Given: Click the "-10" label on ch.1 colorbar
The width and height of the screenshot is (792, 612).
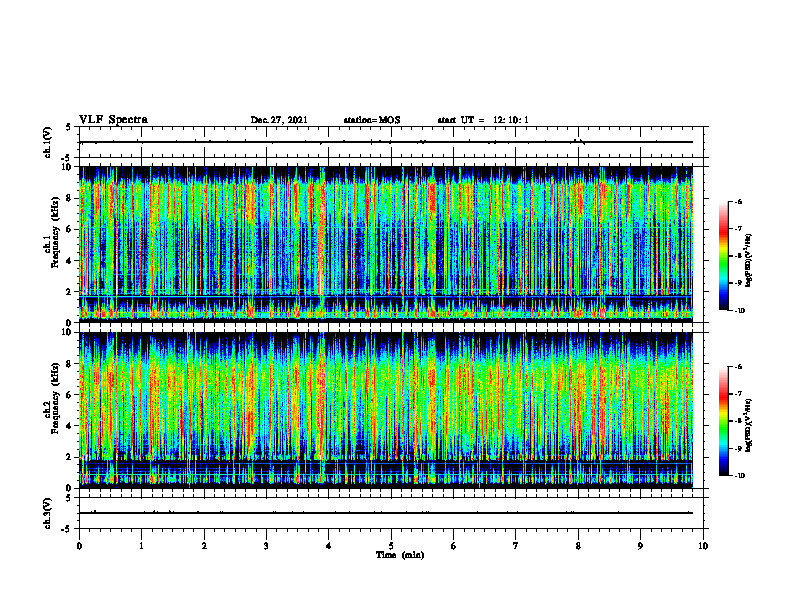Looking at the screenshot, I should pyautogui.click(x=740, y=311).
